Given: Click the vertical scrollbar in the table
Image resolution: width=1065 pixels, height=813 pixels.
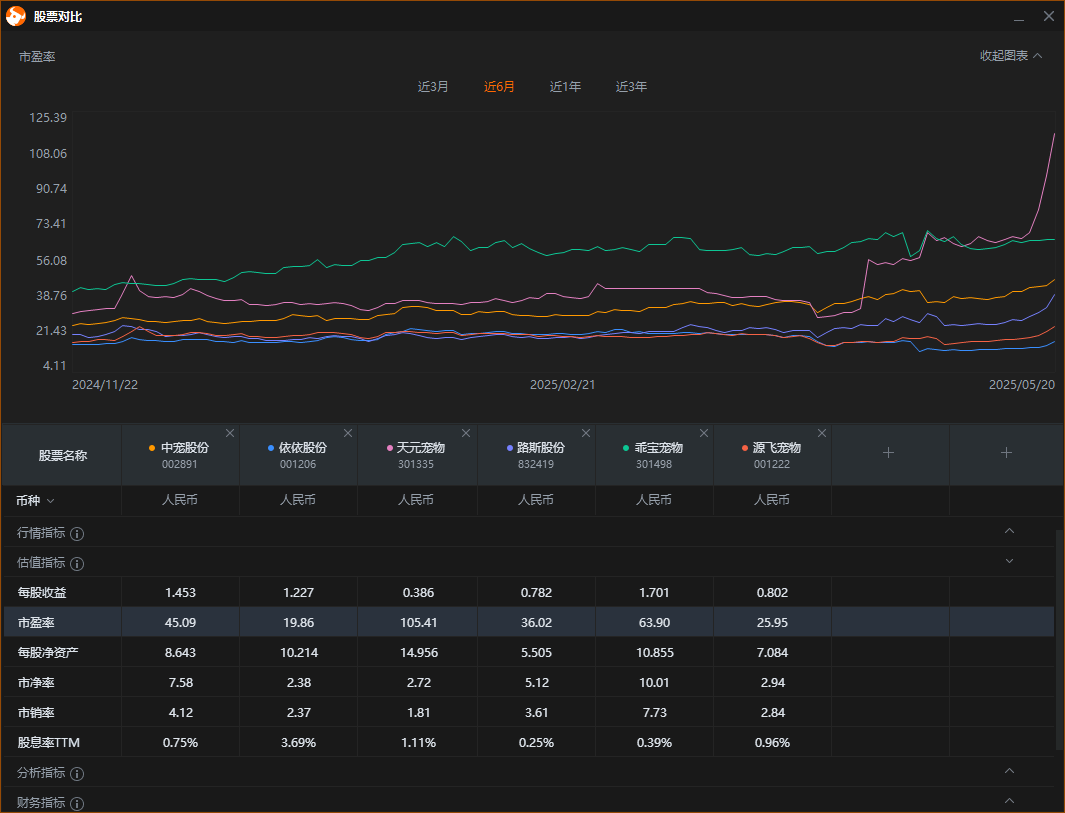Looking at the screenshot, I should click(x=1059, y=640).
